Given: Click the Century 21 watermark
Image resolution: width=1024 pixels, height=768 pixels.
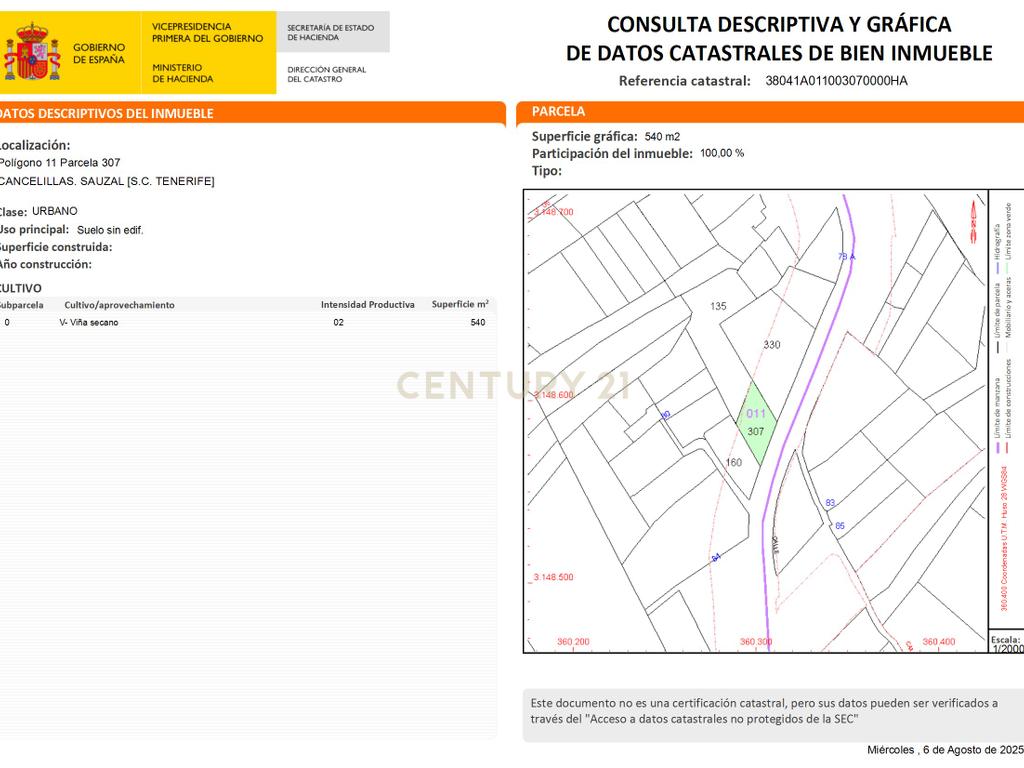Looking at the screenshot, I should [x=513, y=385].
